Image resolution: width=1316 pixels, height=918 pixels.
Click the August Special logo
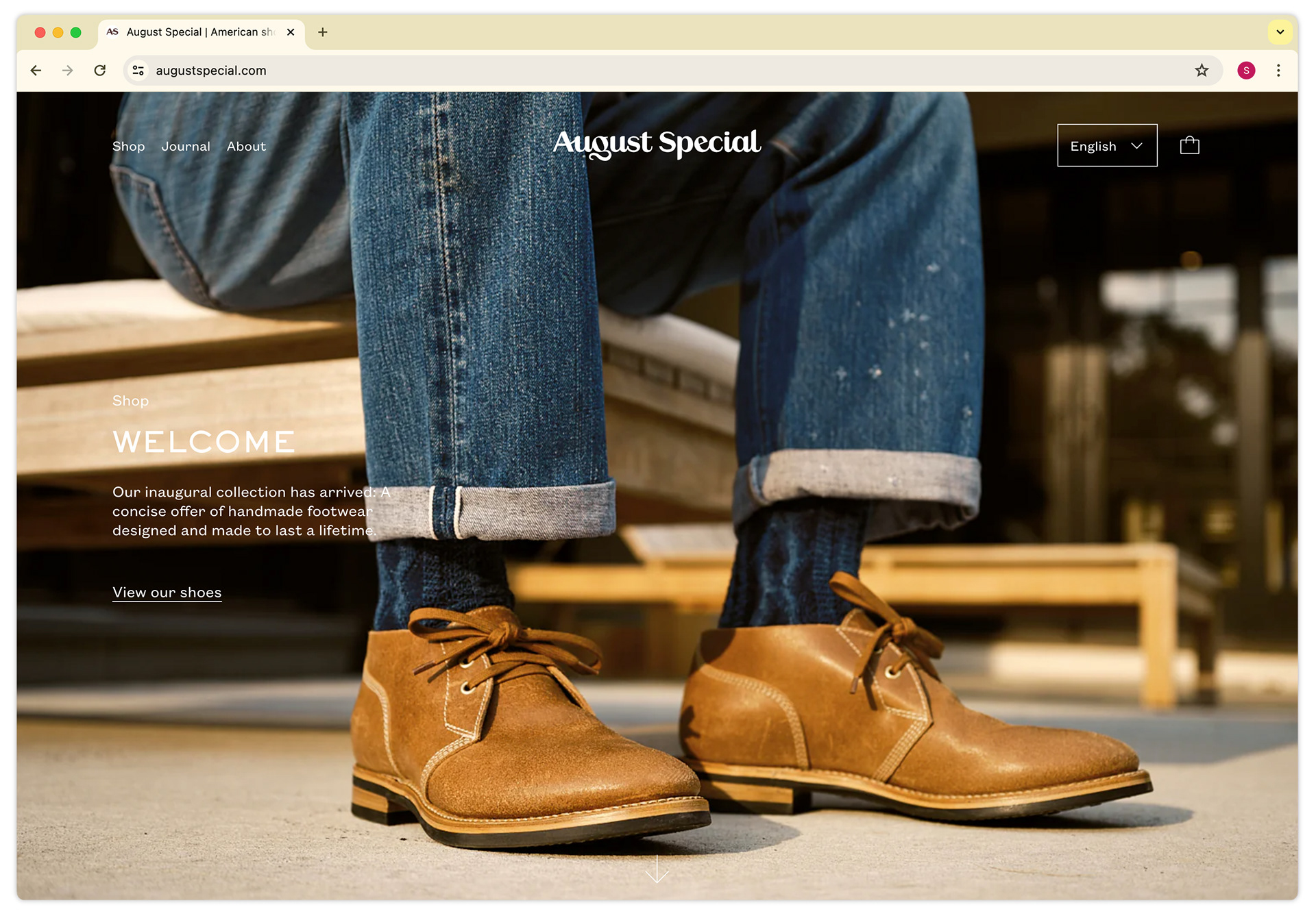click(657, 143)
